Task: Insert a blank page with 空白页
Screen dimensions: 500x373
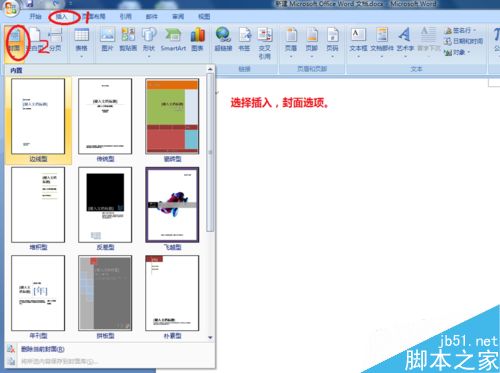Action: 34,40
